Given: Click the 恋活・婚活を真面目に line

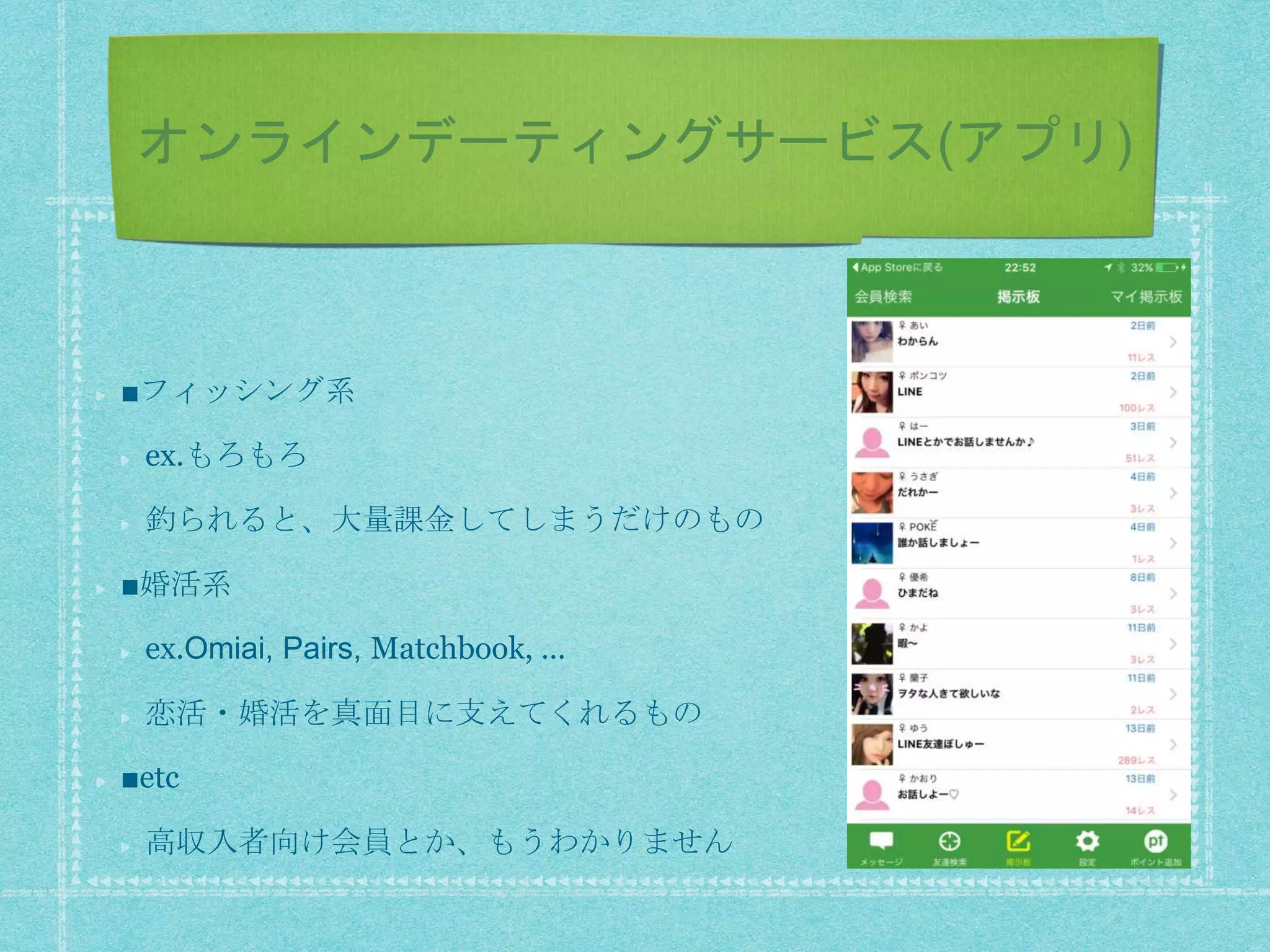Looking at the screenshot, I should (424, 713).
